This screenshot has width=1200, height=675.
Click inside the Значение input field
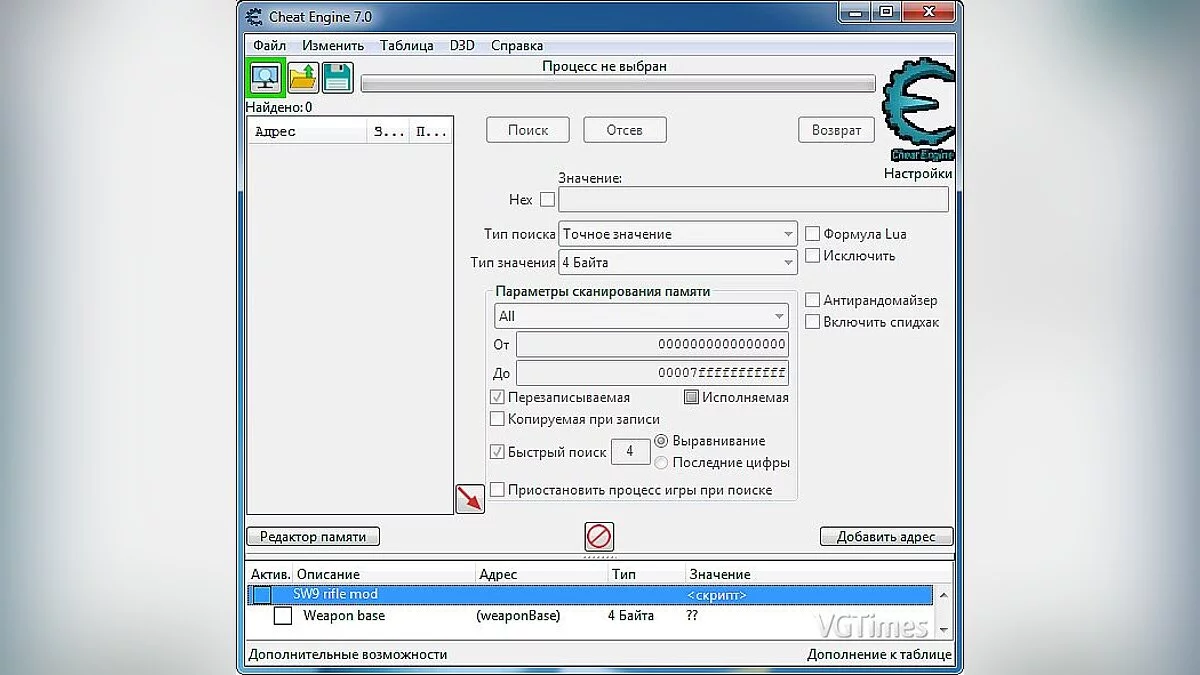[x=752, y=199]
